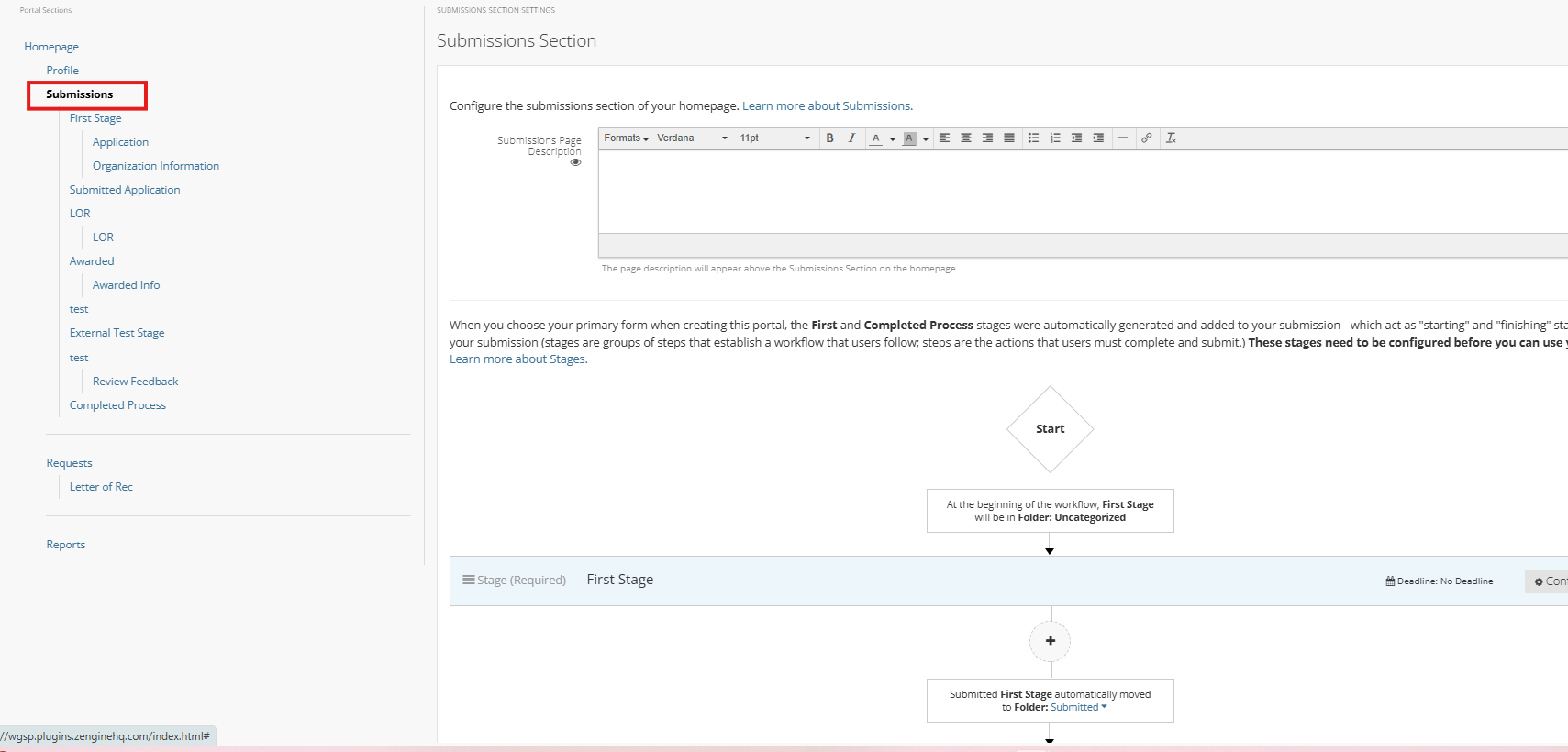Open background color picker dropdown arrow
Screen dimensions: 1568x752
[x=926, y=139]
